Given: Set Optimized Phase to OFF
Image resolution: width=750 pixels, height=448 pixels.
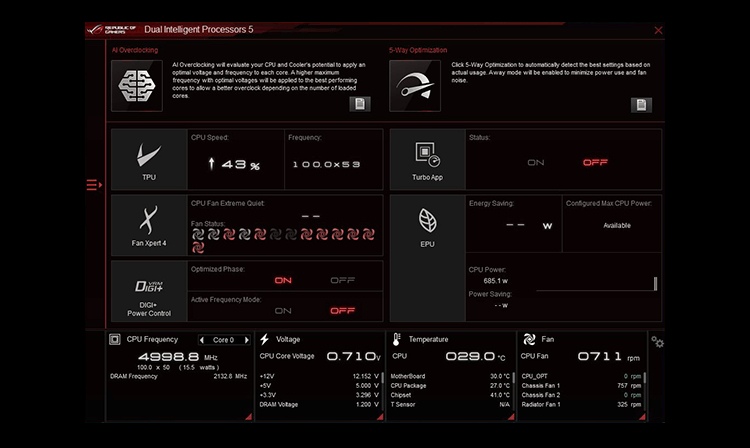Looking at the screenshot, I should tap(342, 280).
